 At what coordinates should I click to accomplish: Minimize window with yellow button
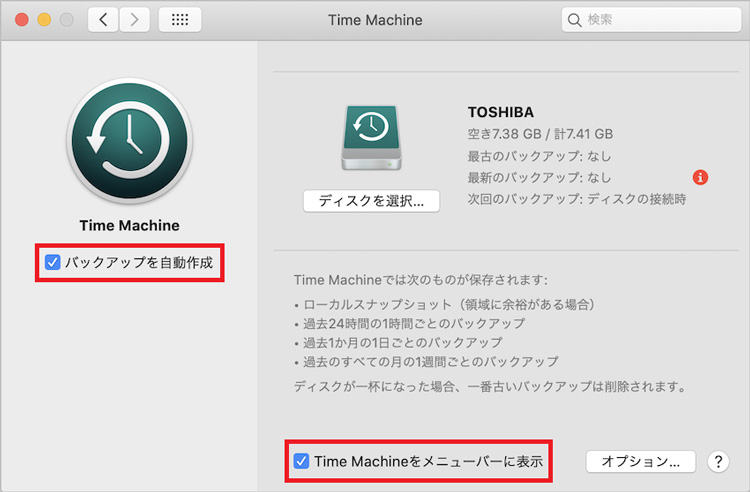click(x=44, y=20)
